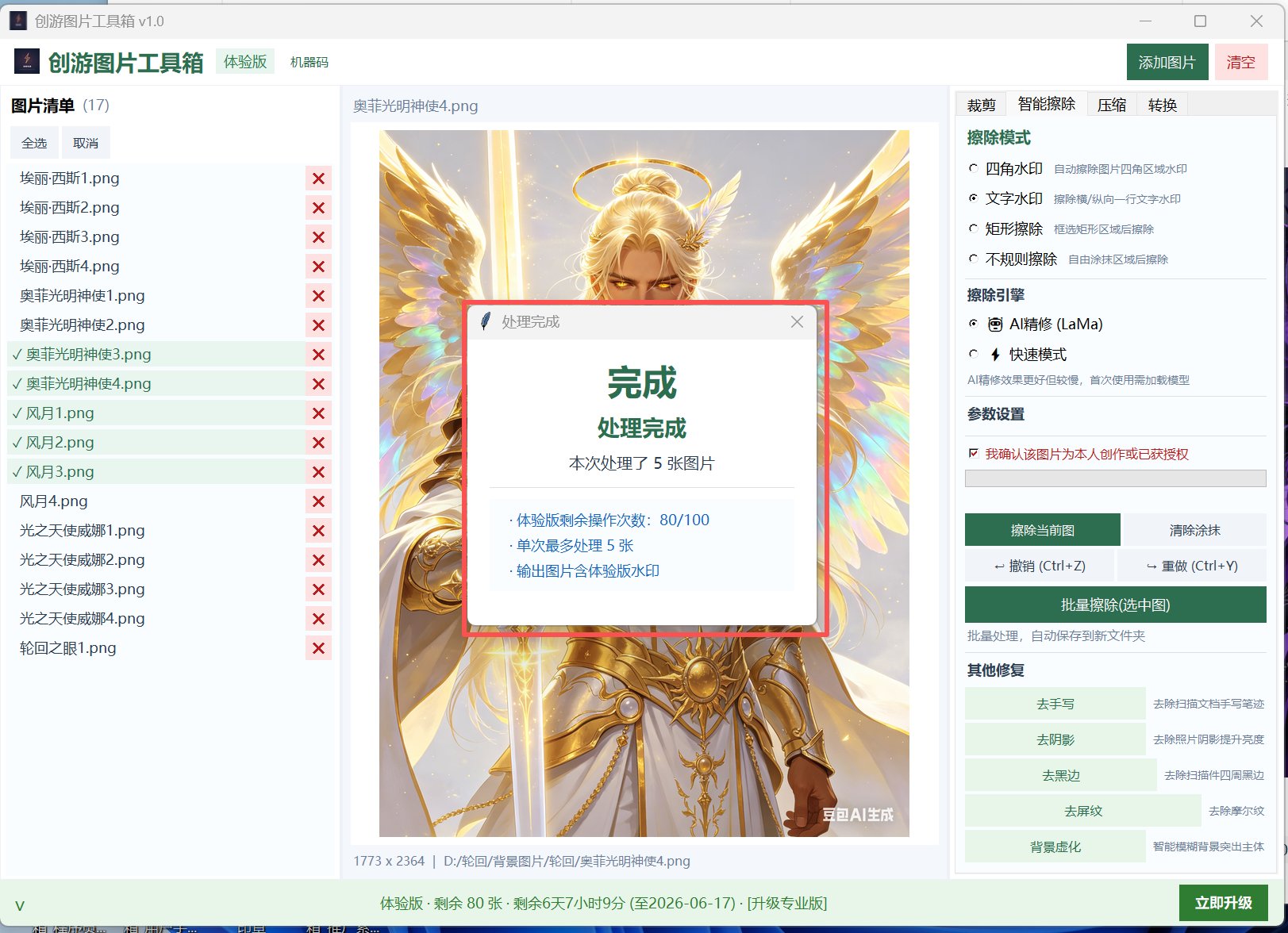
Task: Click the angel image preview
Action: click(644, 483)
